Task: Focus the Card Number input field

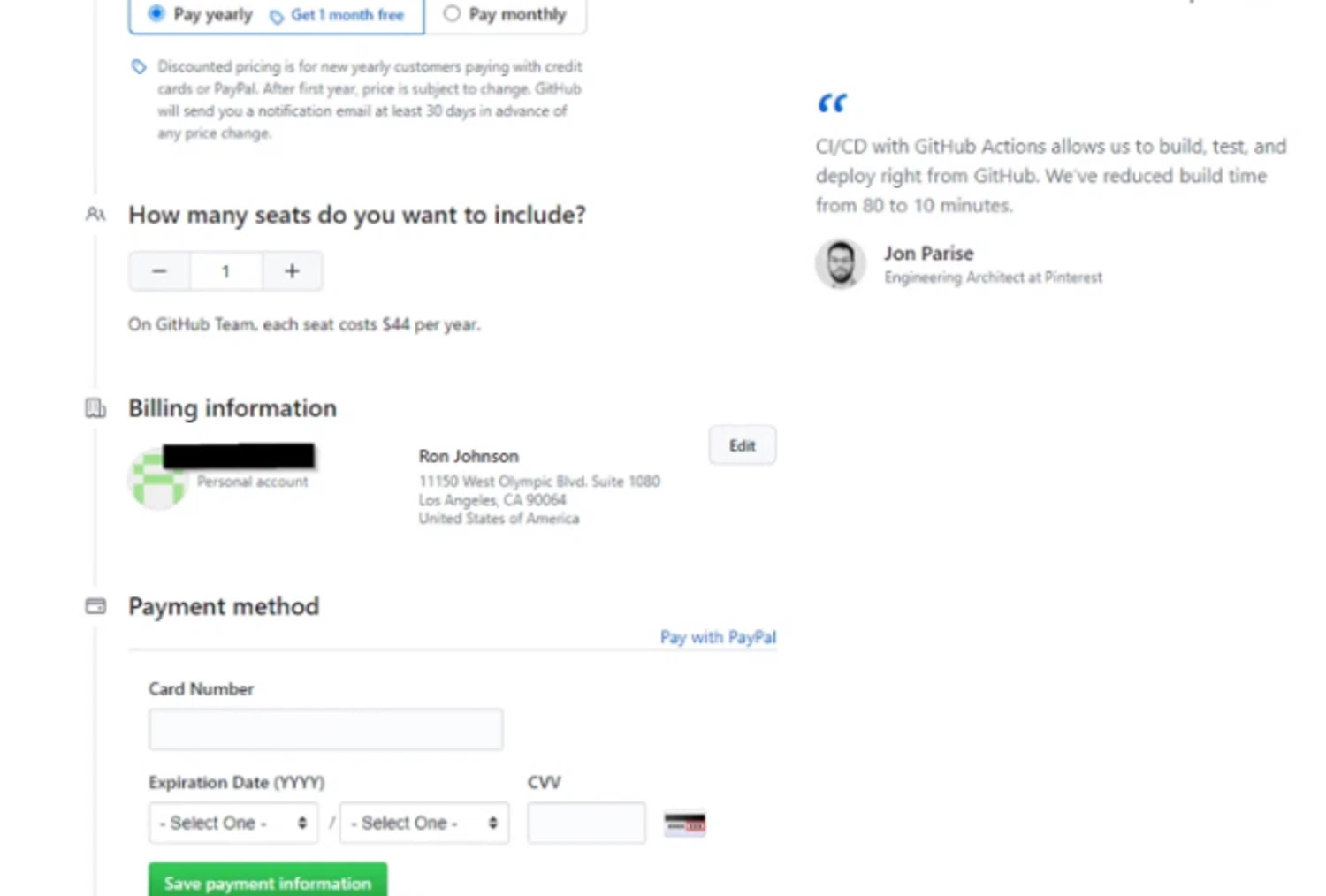Action: click(x=326, y=729)
